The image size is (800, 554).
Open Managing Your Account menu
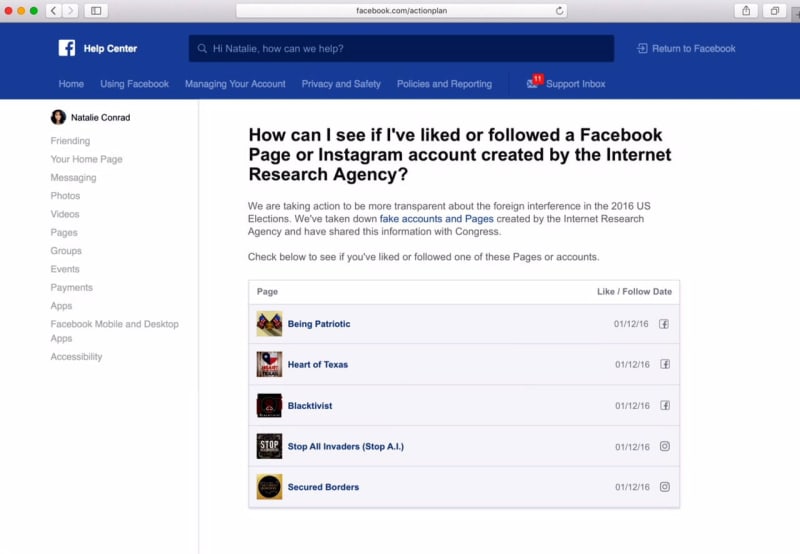click(x=235, y=84)
